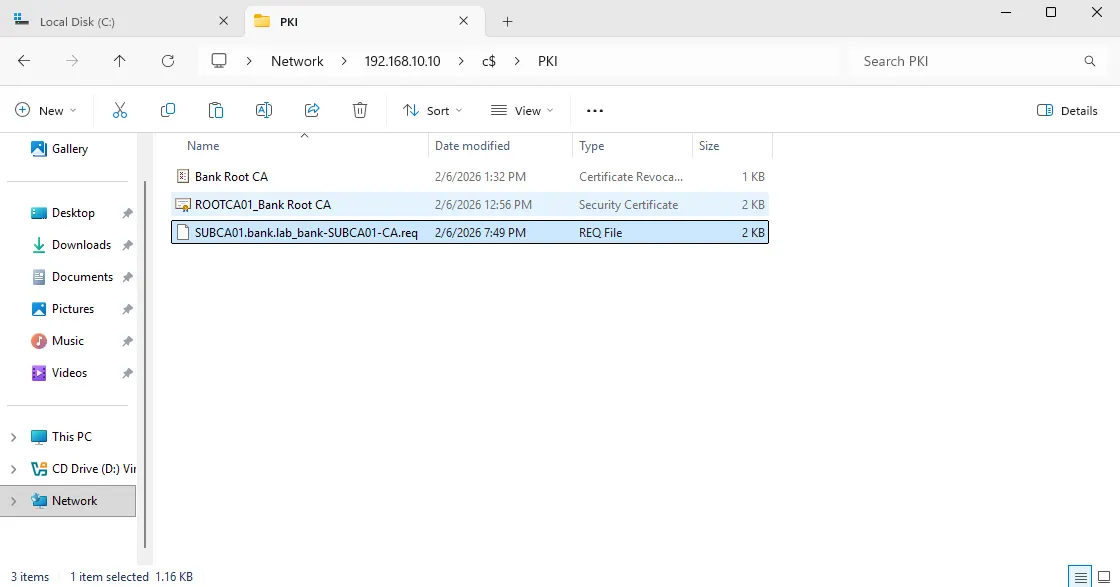Go back with the left arrow
The image size is (1120, 587).
(x=24, y=61)
